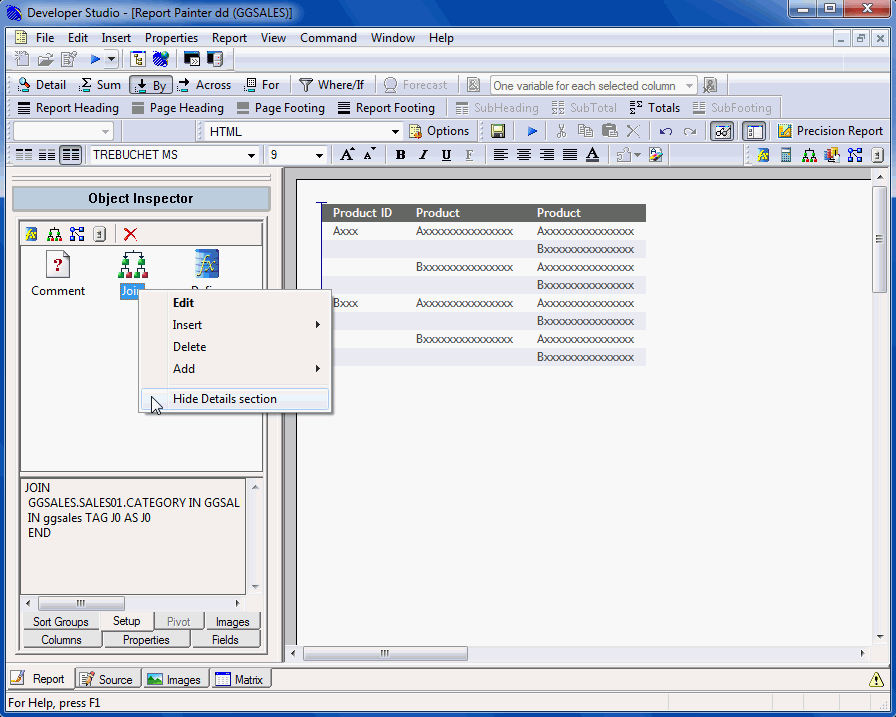Open the Properties menu in menu bar
Viewport: 896px width, 717px height.
click(171, 38)
